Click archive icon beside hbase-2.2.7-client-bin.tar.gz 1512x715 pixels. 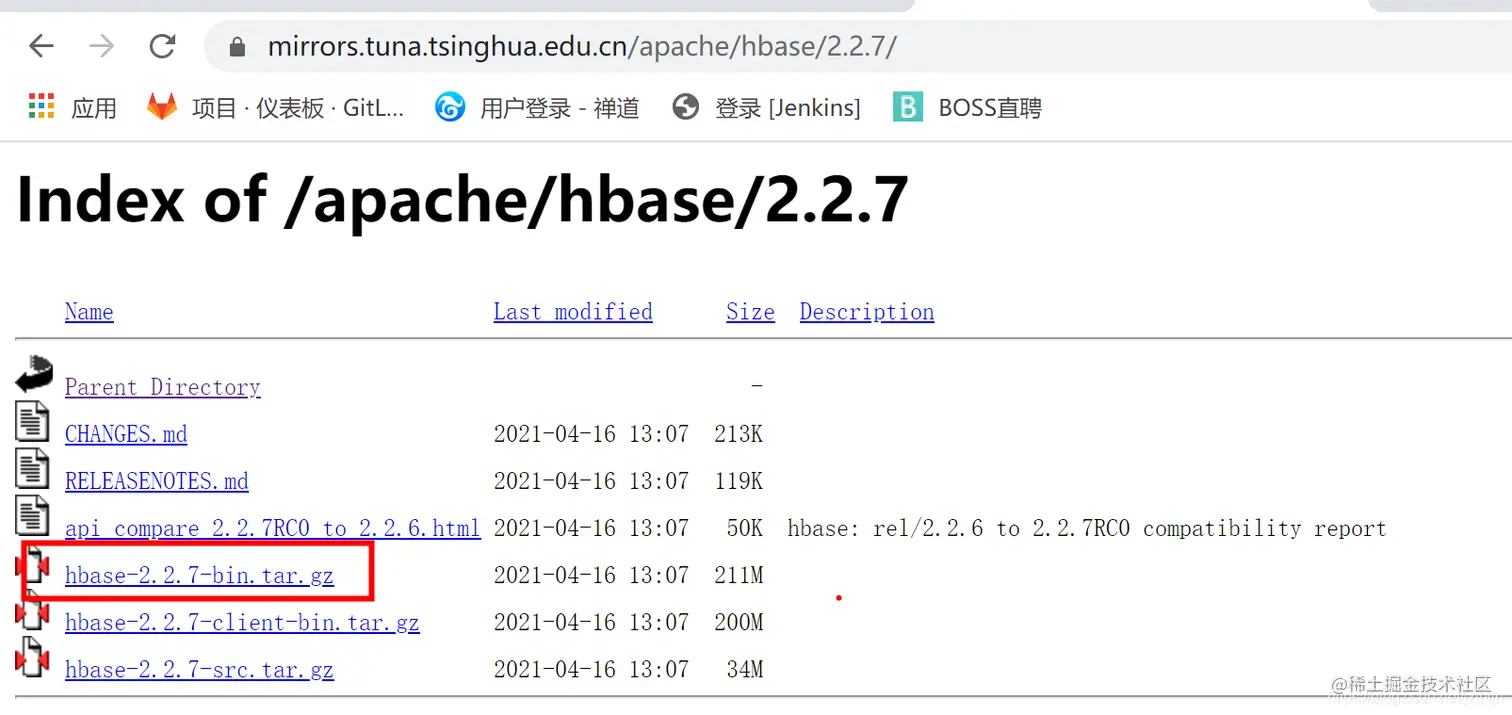click(x=32, y=610)
